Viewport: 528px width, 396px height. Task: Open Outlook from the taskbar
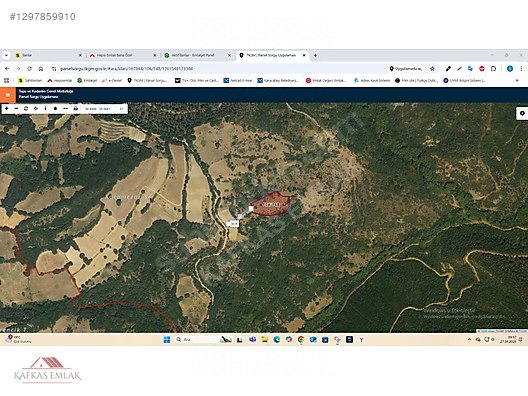click(x=313, y=339)
